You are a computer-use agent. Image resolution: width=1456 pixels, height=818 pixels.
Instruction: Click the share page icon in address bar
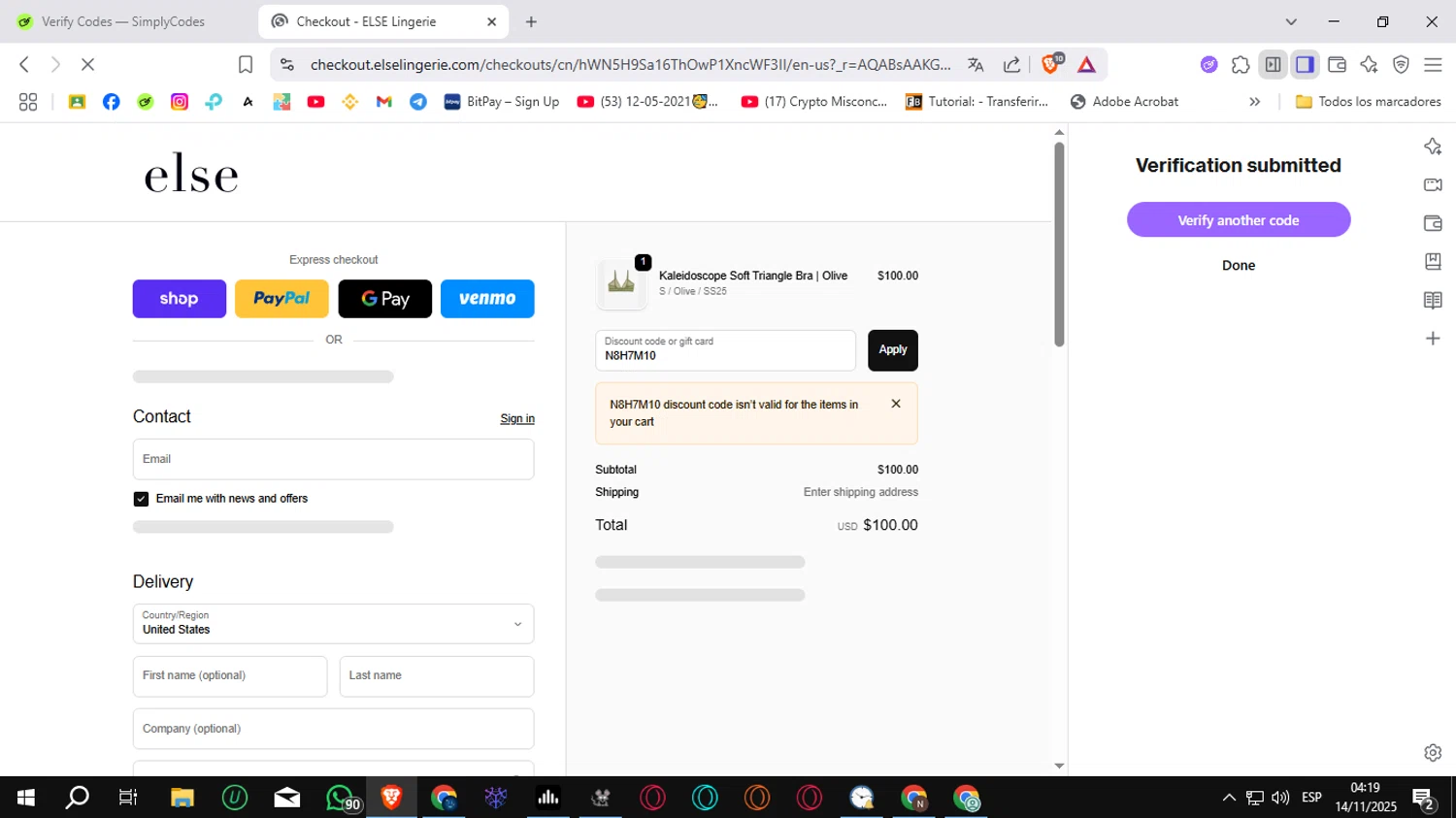(1011, 65)
